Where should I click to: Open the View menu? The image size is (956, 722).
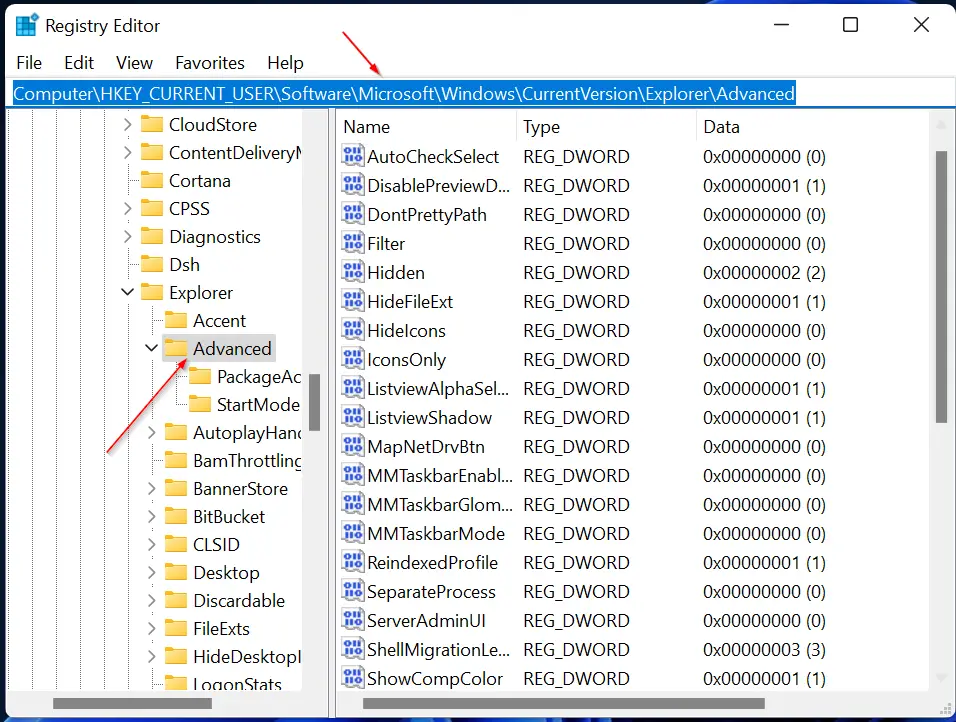coord(134,63)
